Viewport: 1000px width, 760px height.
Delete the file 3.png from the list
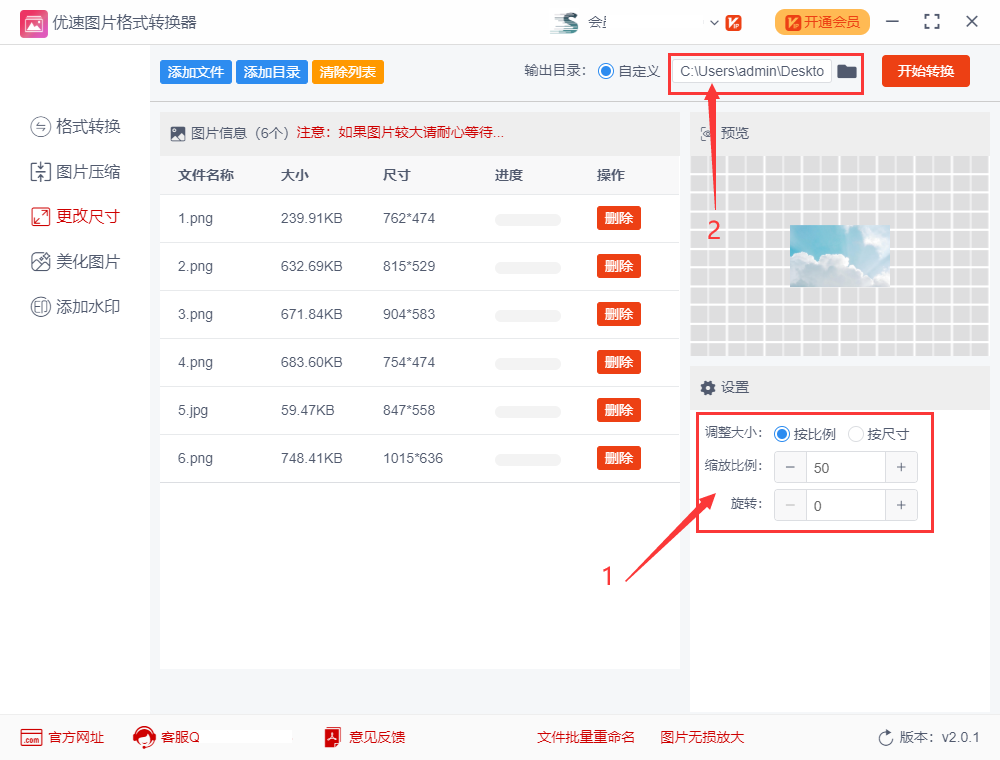pyautogui.click(x=618, y=314)
